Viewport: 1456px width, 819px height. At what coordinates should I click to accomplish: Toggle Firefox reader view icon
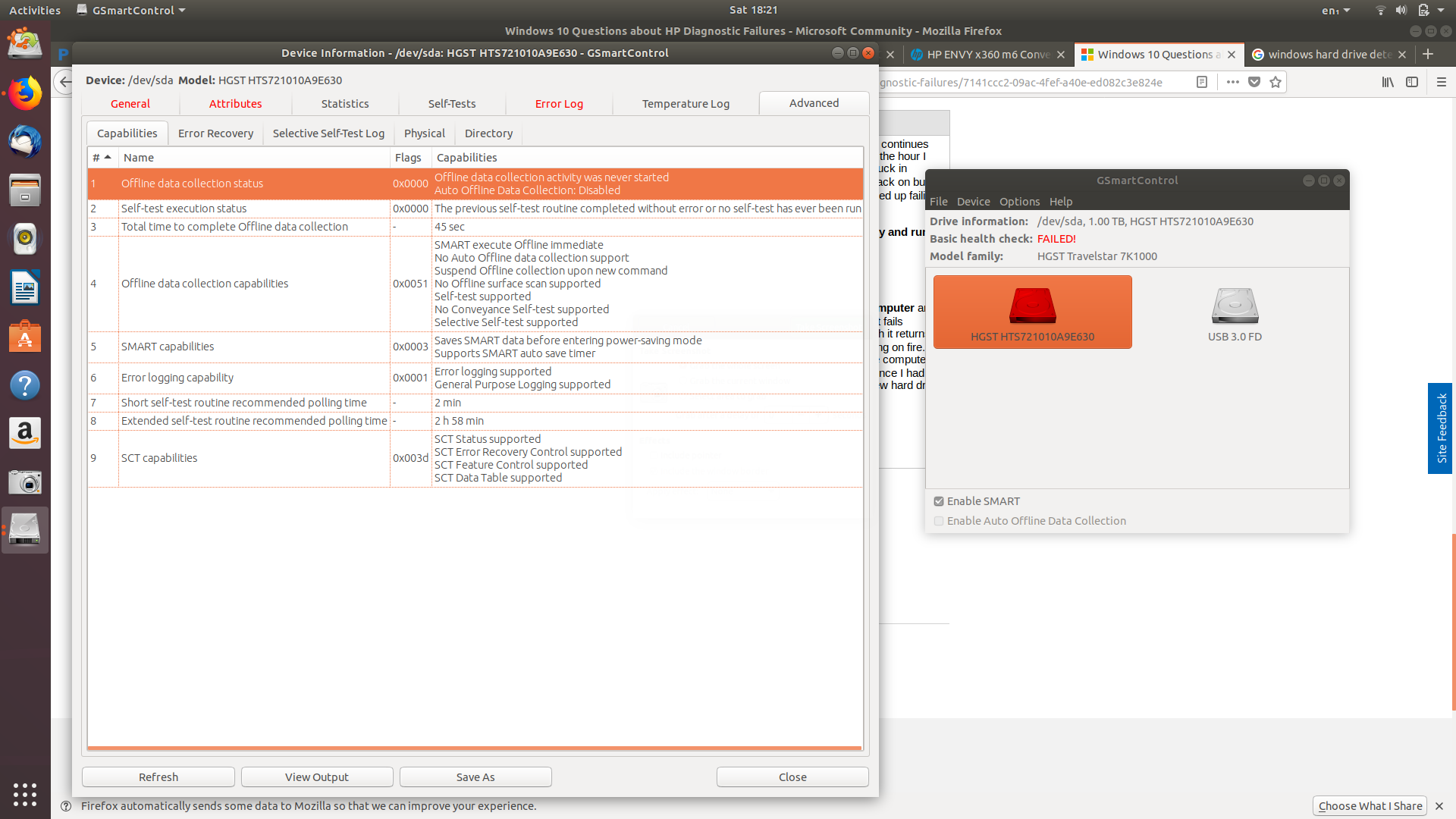pyautogui.click(x=1202, y=82)
